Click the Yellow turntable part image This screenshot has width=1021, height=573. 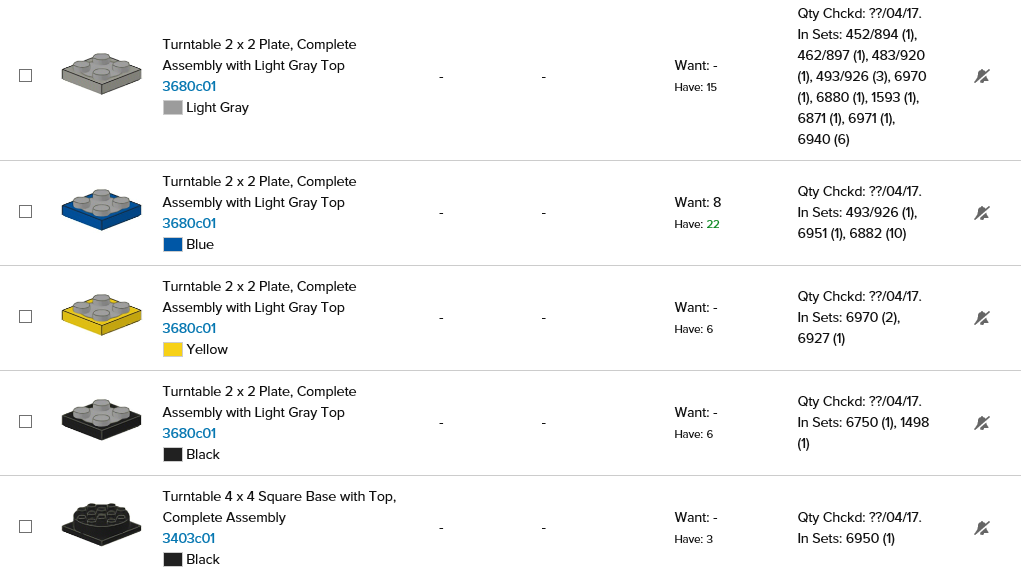click(x=100, y=314)
